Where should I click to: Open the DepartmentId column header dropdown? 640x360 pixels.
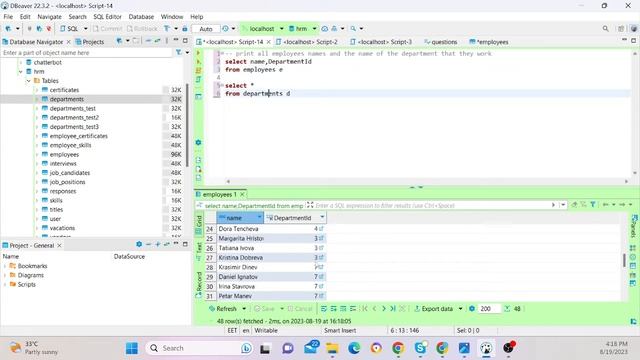coord(322,218)
